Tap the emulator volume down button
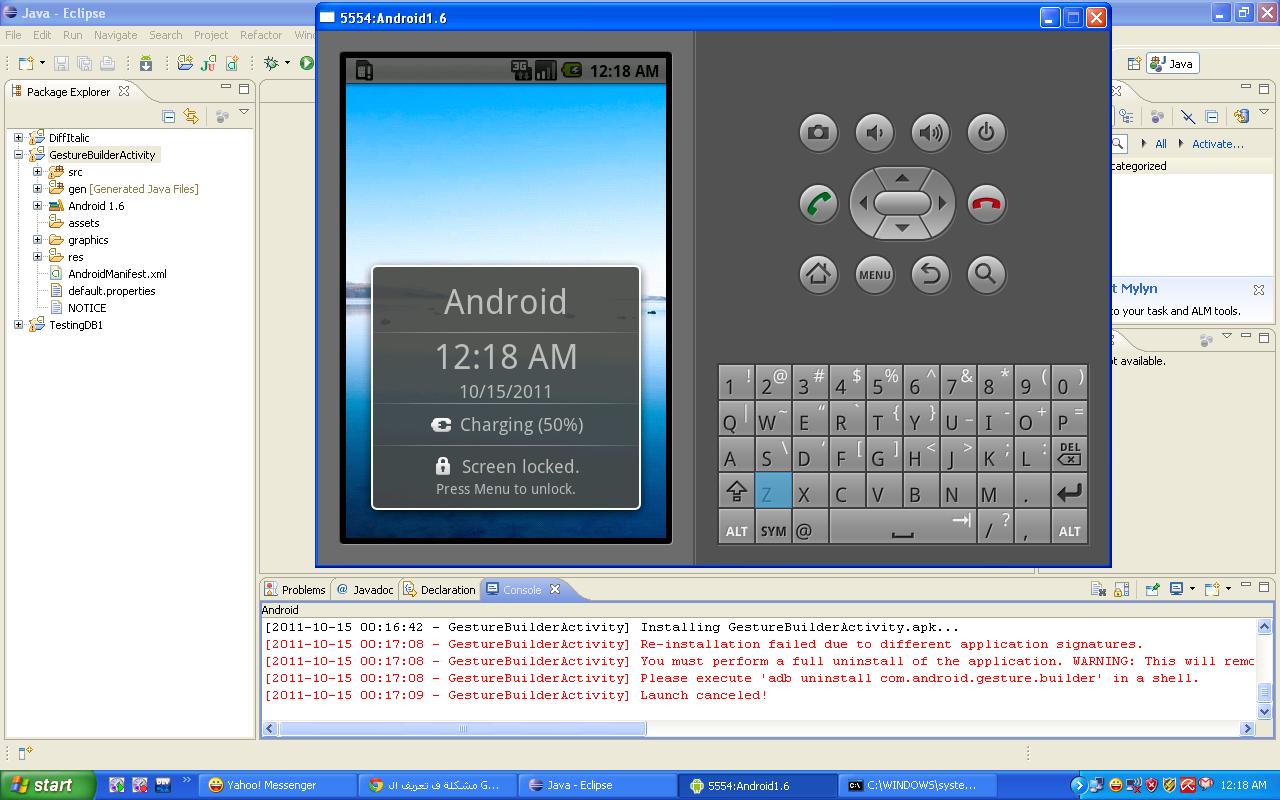Image resolution: width=1280 pixels, height=800 pixels. click(x=874, y=132)
